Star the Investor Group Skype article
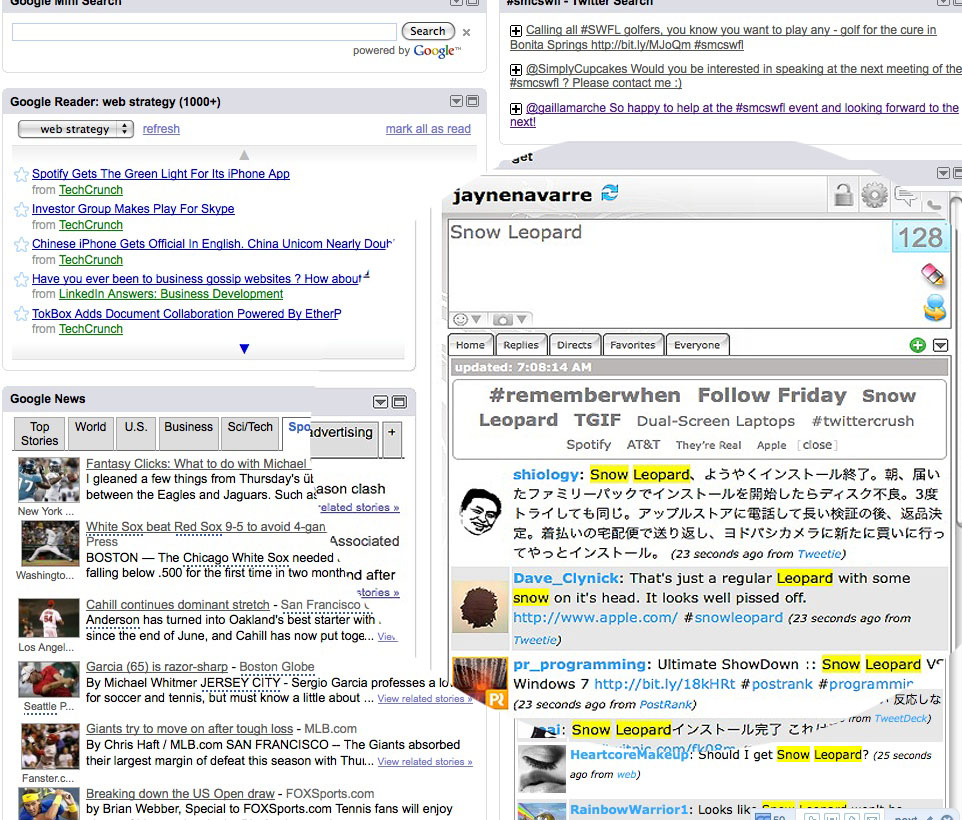This screenshot has height=820, width=962. pos(21,210)
